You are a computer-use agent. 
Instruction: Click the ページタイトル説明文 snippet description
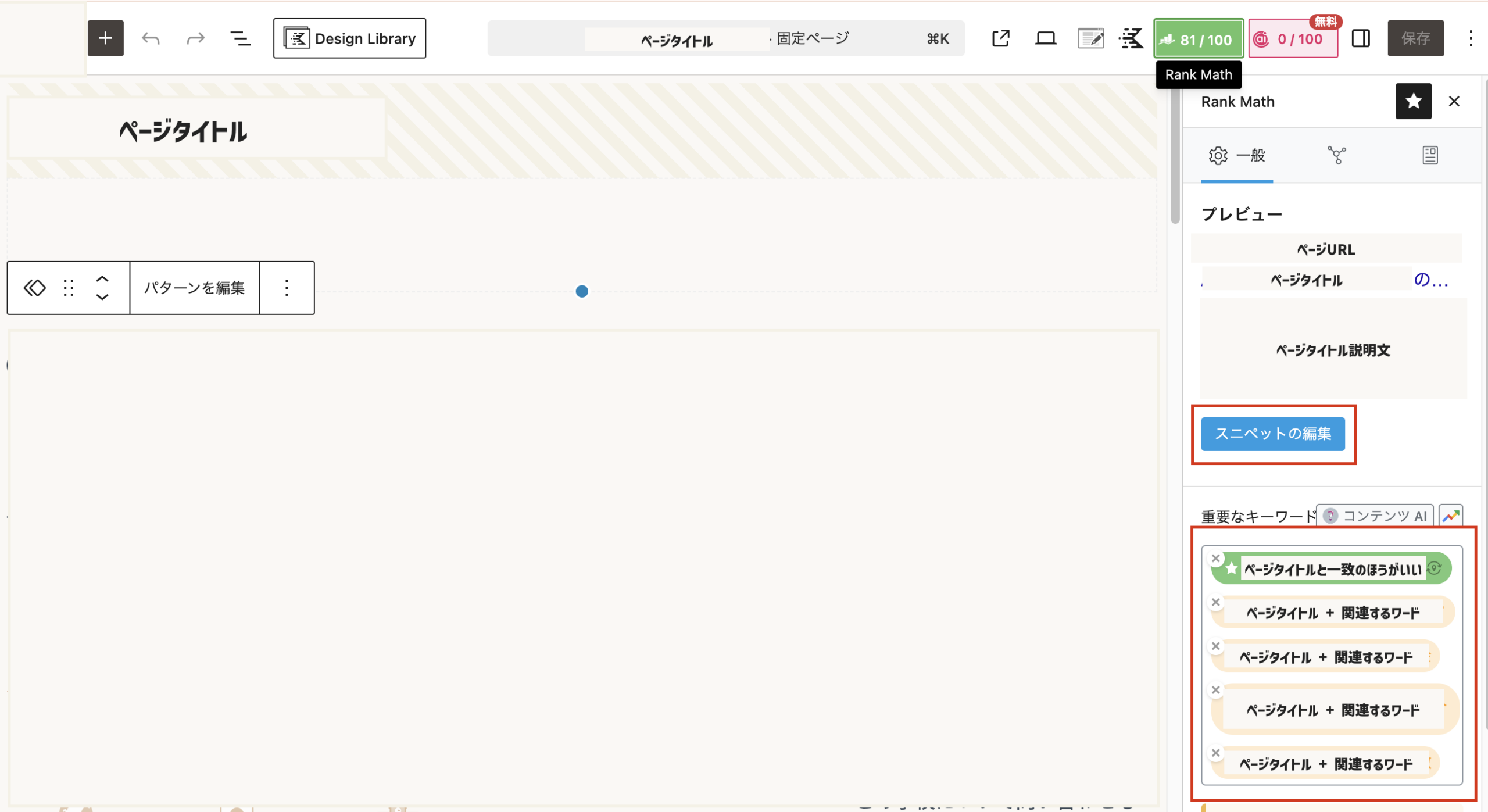point(1333,350)
